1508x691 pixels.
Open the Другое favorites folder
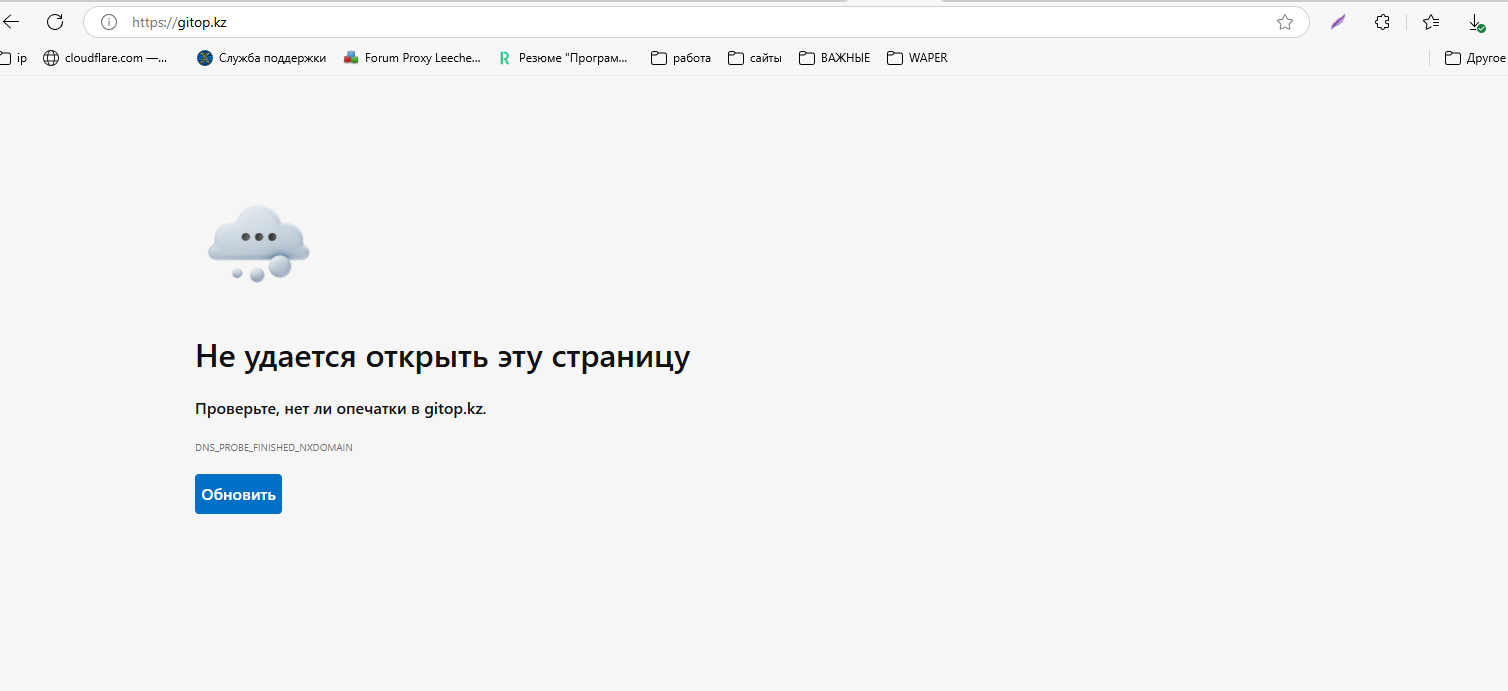tap(1475, 58)
